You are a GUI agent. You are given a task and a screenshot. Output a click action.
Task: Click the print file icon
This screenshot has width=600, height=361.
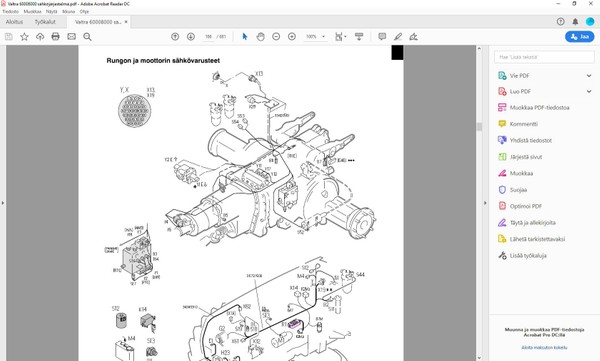(x=55, y=37)
